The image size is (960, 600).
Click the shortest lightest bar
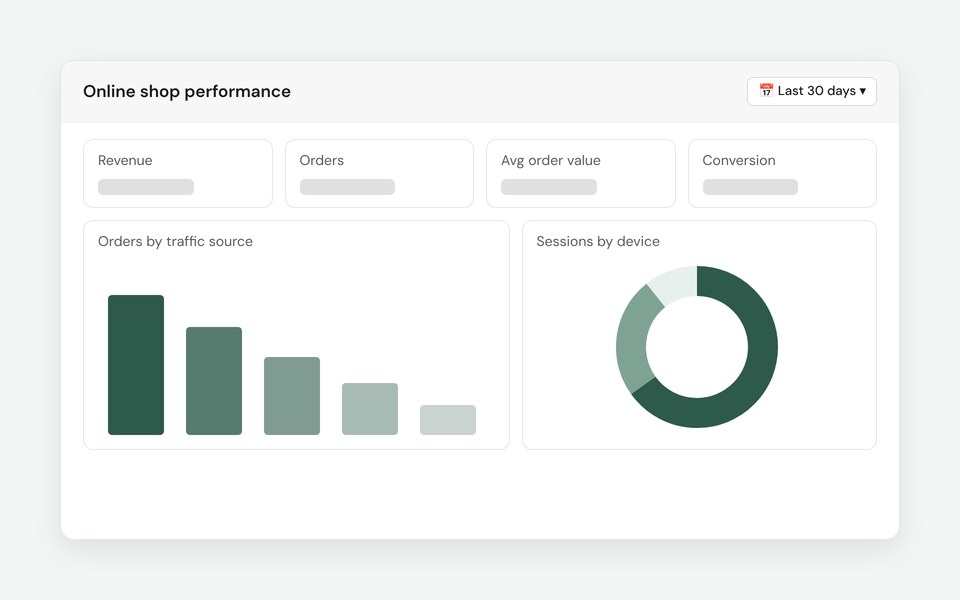[448, 420]
